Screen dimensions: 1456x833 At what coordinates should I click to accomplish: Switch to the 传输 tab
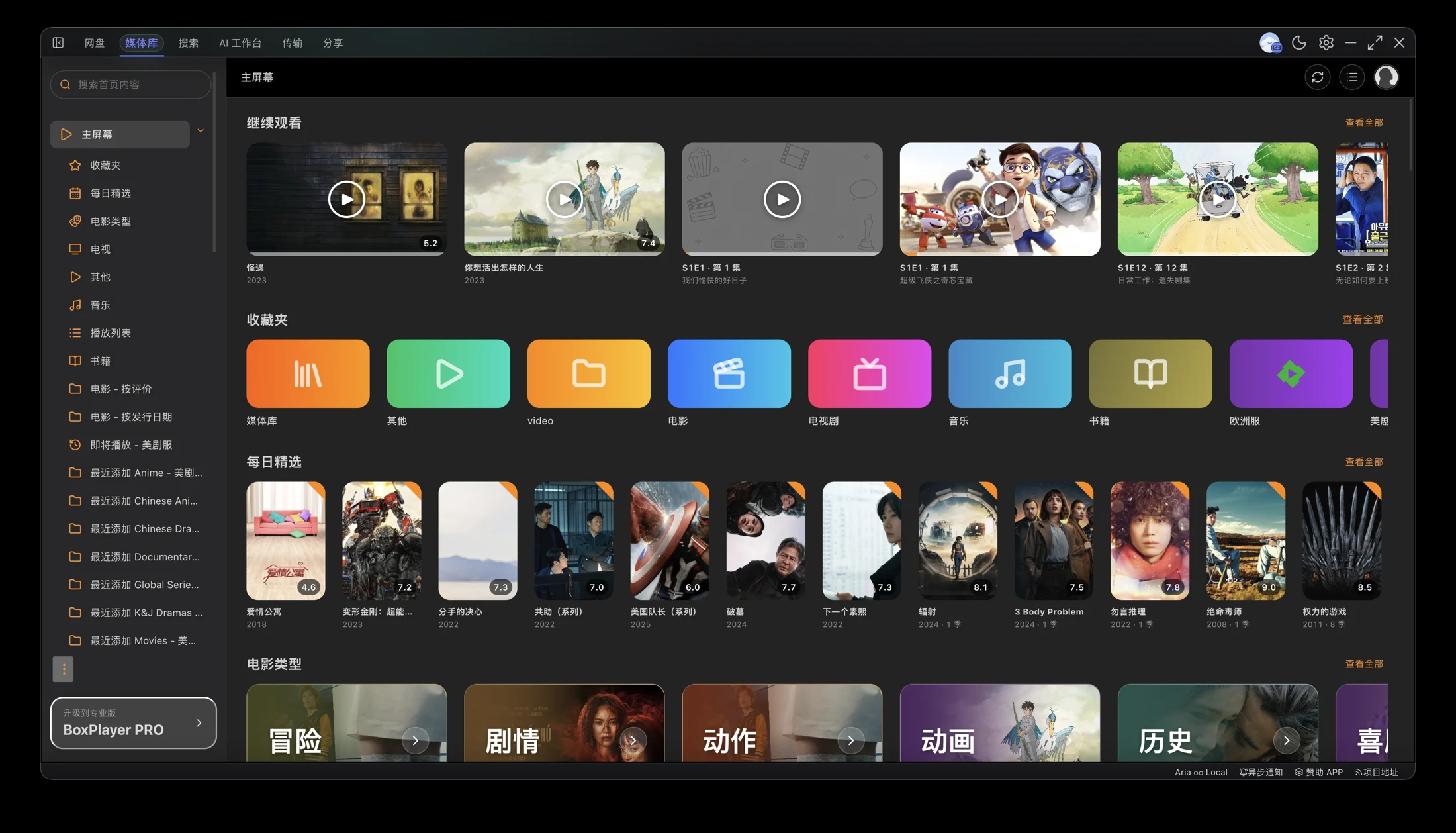point(293,43)
